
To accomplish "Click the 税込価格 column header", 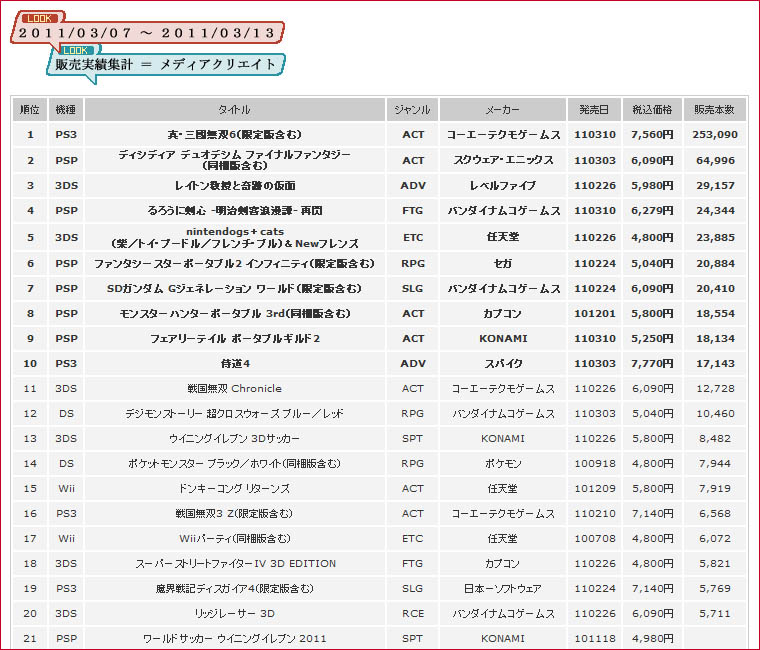I will [652, 110].
